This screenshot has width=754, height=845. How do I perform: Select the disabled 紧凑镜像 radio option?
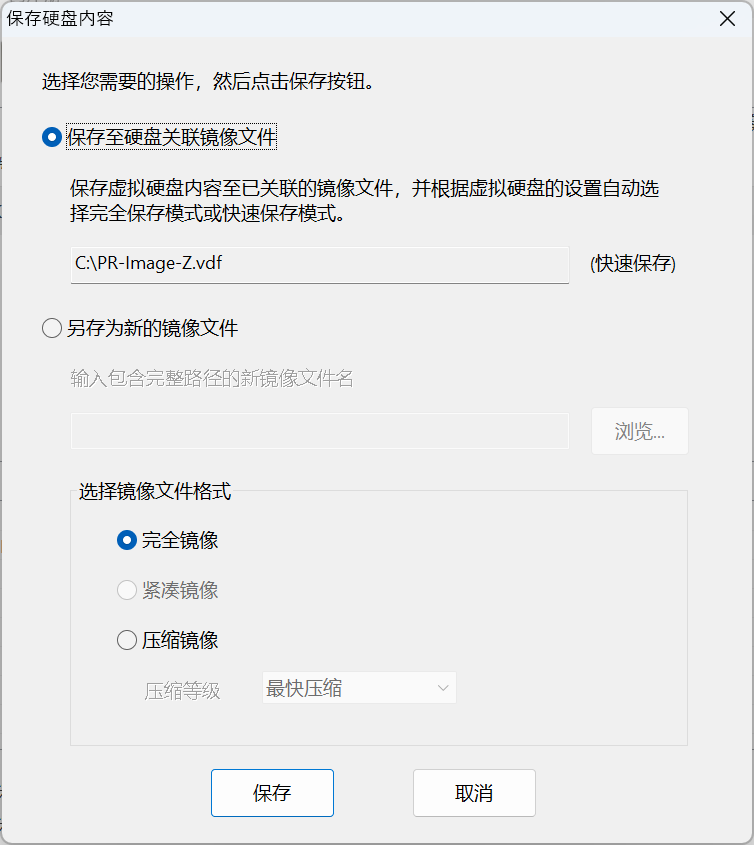point(127,590)
